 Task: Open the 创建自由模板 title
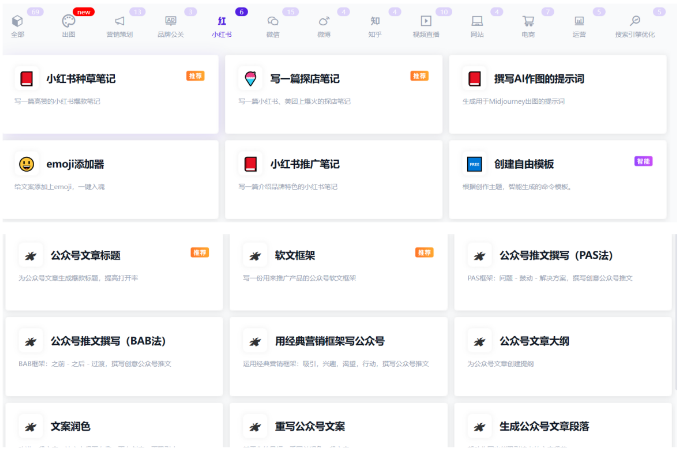524,165
